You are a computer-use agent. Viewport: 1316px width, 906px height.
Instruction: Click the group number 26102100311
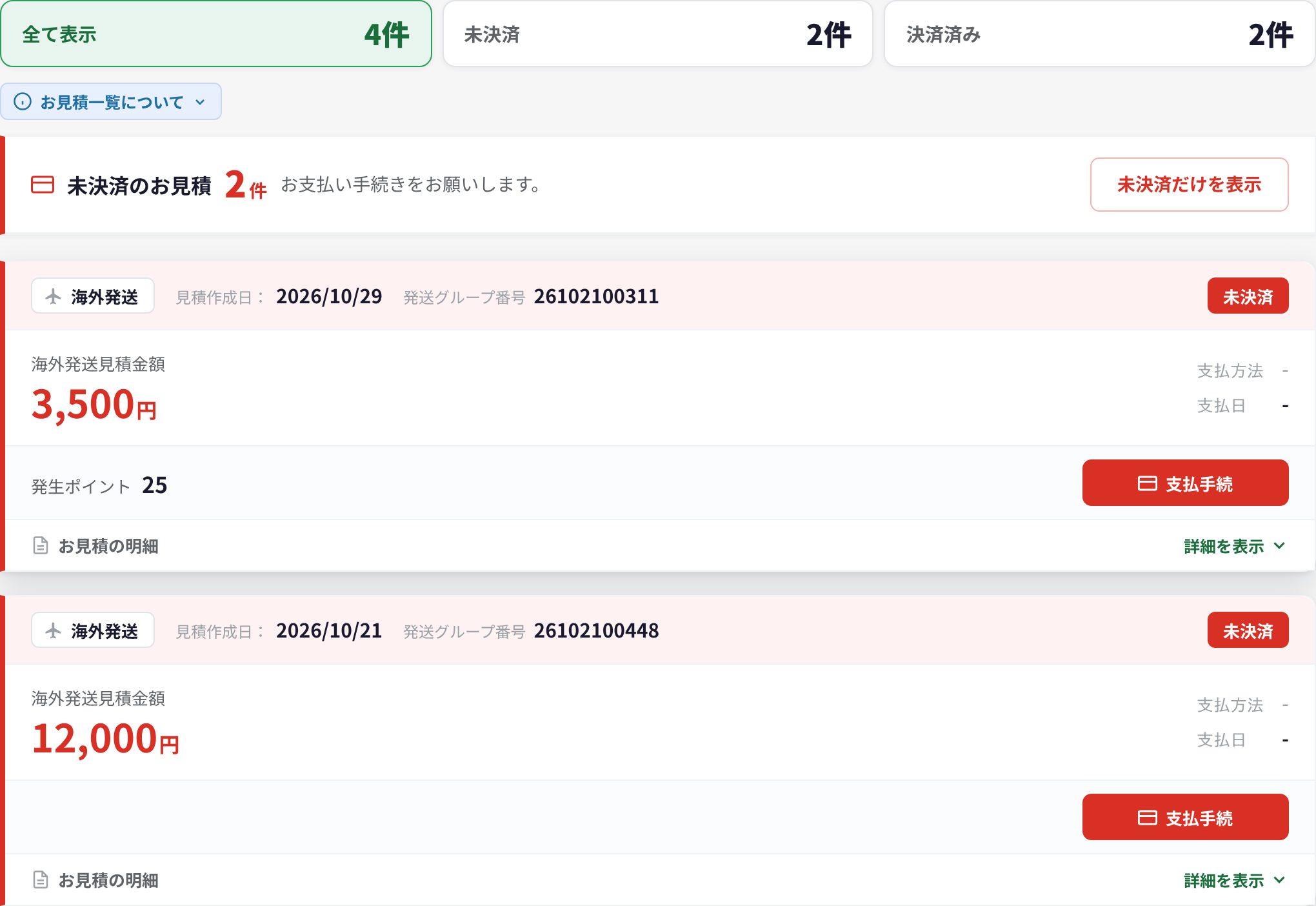coord(596,296)
